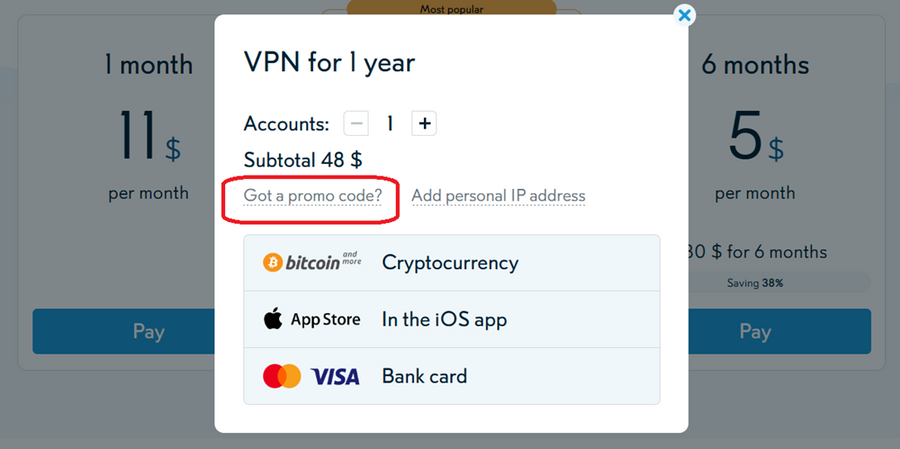Click the minus accounts stepper button
This screenshot has height=449, width=900.
point(356,124)
